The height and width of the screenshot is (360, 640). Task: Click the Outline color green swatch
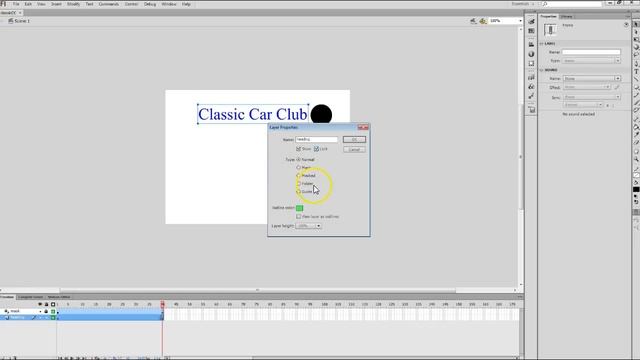point(299,208)
